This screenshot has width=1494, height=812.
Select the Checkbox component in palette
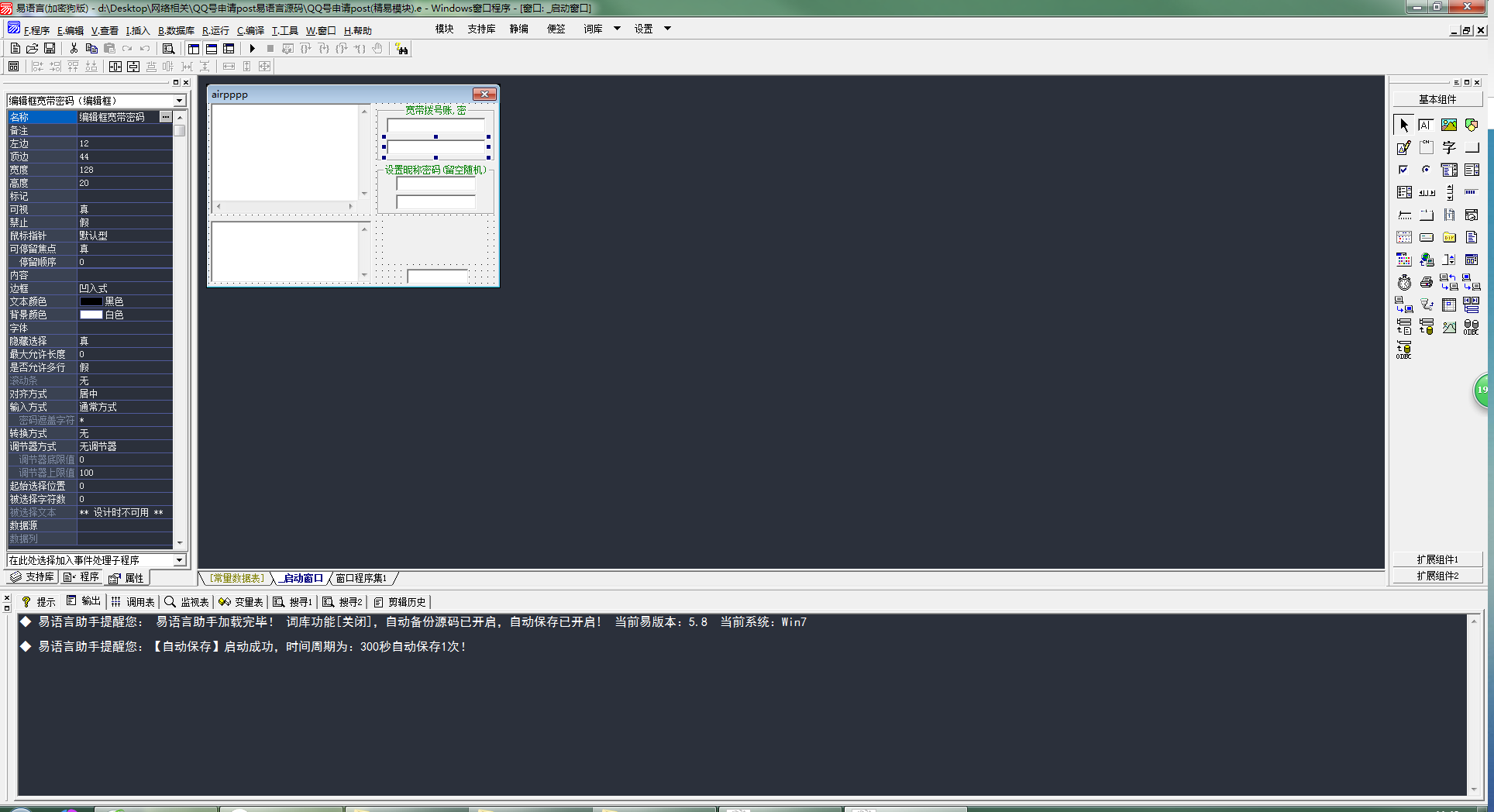pyautogui.click(x=1403, y=170)
